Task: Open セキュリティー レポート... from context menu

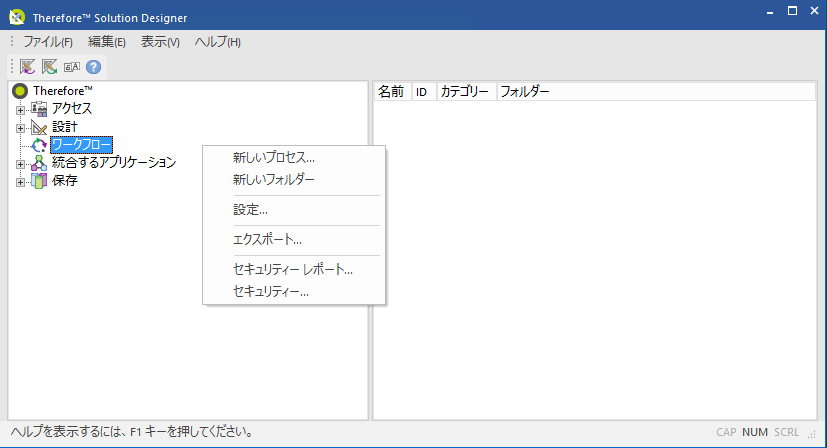Action: pyautogui.click(x=294, y=270)
